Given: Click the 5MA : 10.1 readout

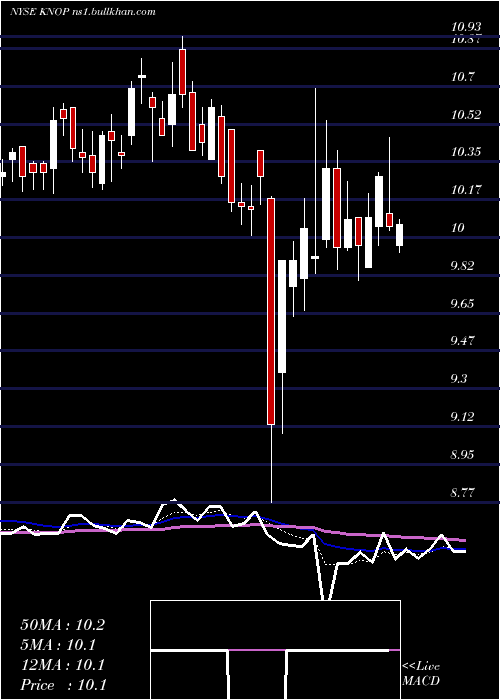Looking at the screenshot, I should 58,645.
